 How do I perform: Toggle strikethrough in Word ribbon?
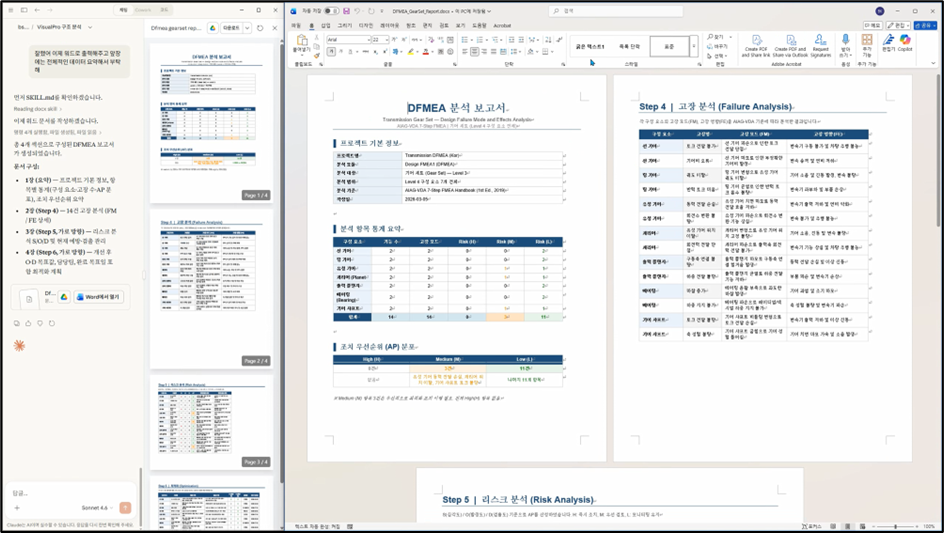365,51
